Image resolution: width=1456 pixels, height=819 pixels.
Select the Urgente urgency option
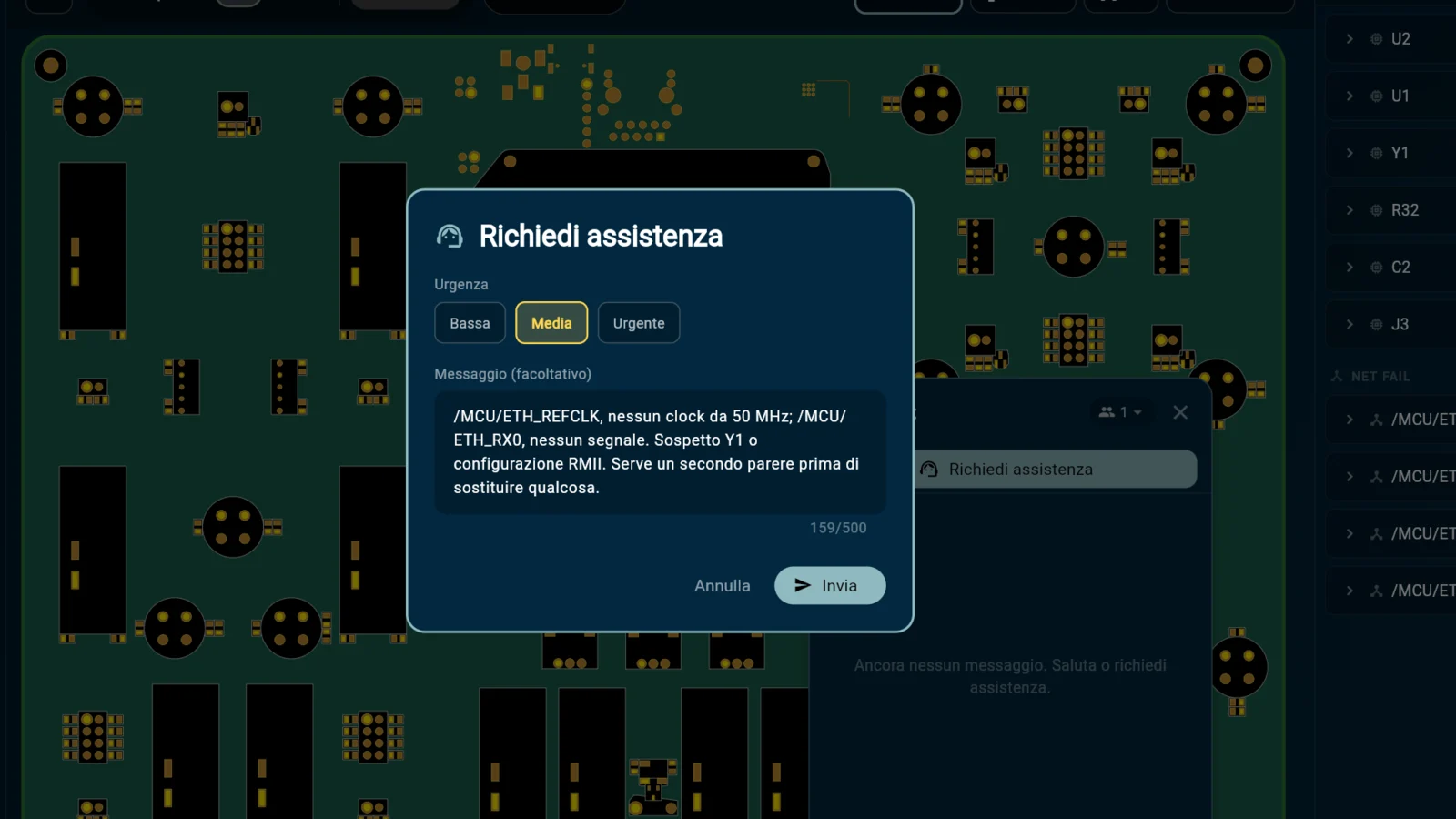click(x=639, y=323)
